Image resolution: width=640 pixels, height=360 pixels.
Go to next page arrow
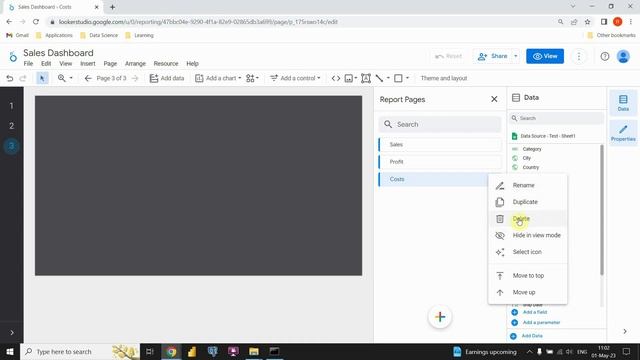tap(135, 78)
